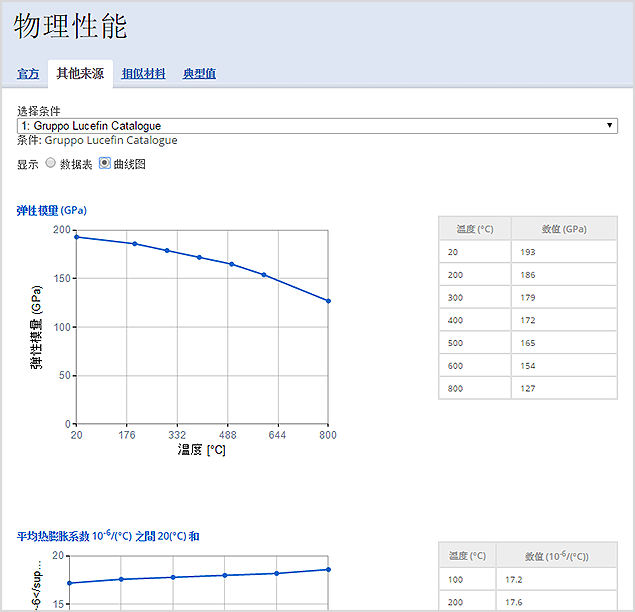The height and width of the screenshot is (612, 635).
Task: Click the 物理性能 page title
Action: 71,27
